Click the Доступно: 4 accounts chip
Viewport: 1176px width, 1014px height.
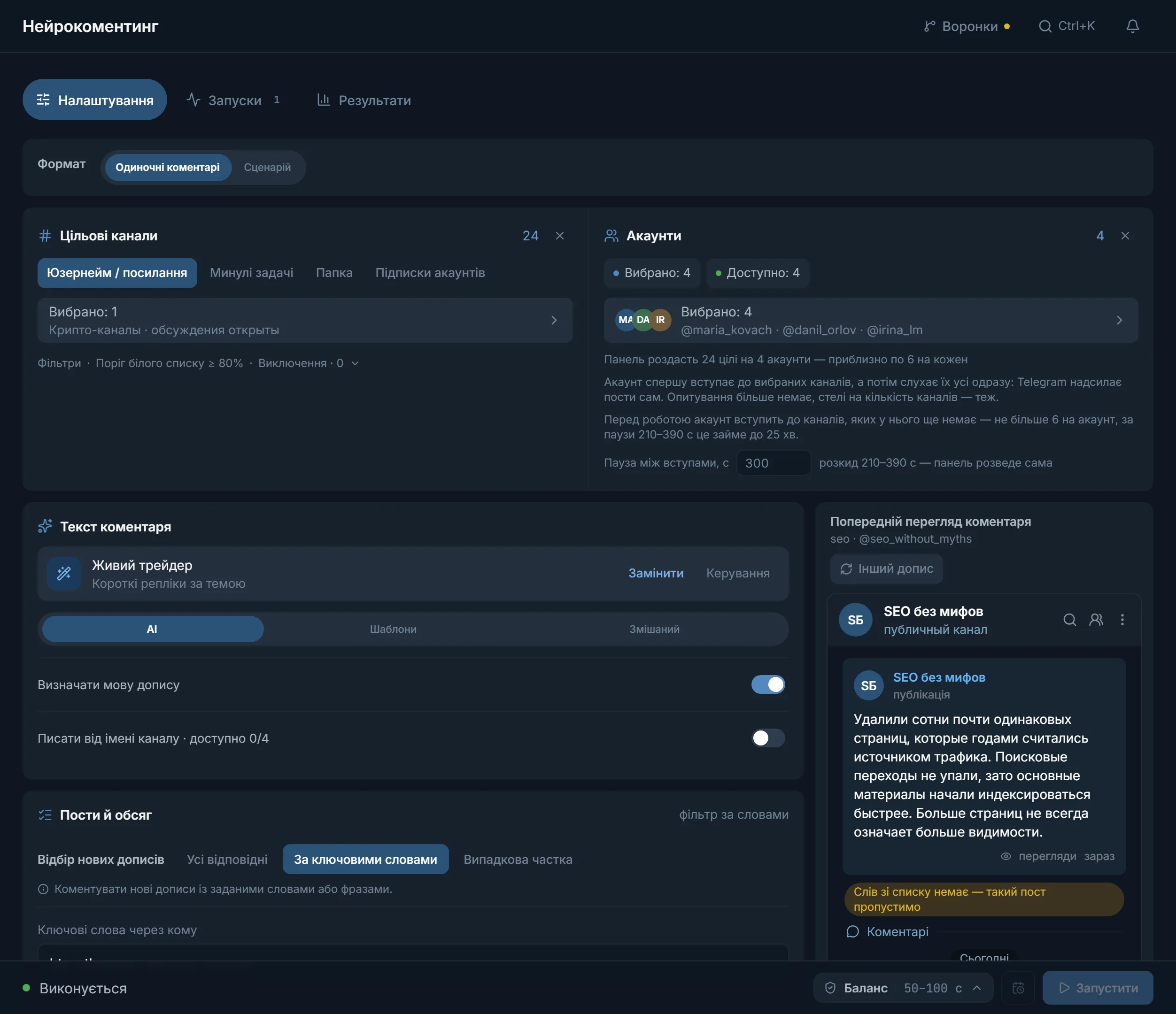pos(757,273)
